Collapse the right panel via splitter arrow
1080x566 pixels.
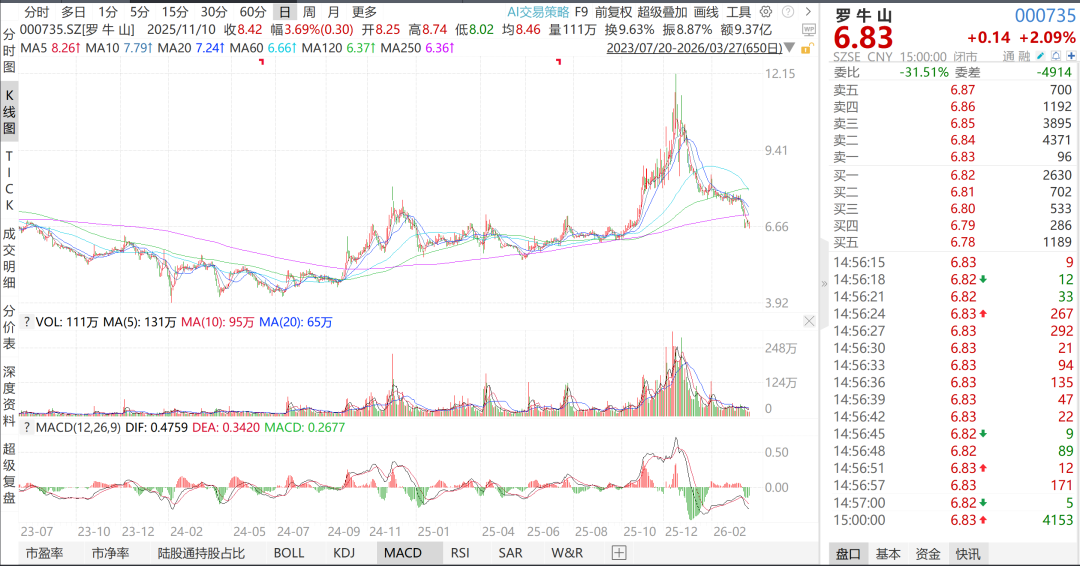(x=824, y=283)
